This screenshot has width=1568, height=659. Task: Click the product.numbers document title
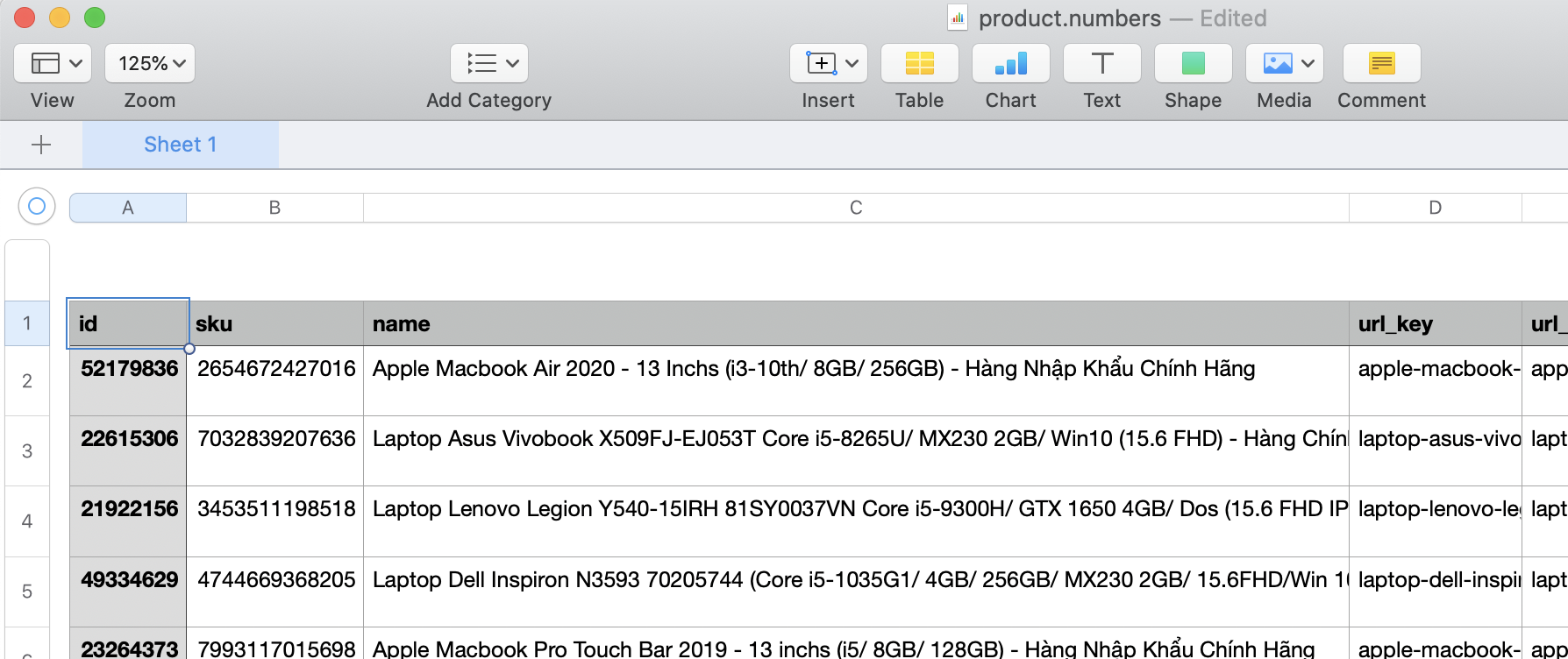click(1070, 18)
